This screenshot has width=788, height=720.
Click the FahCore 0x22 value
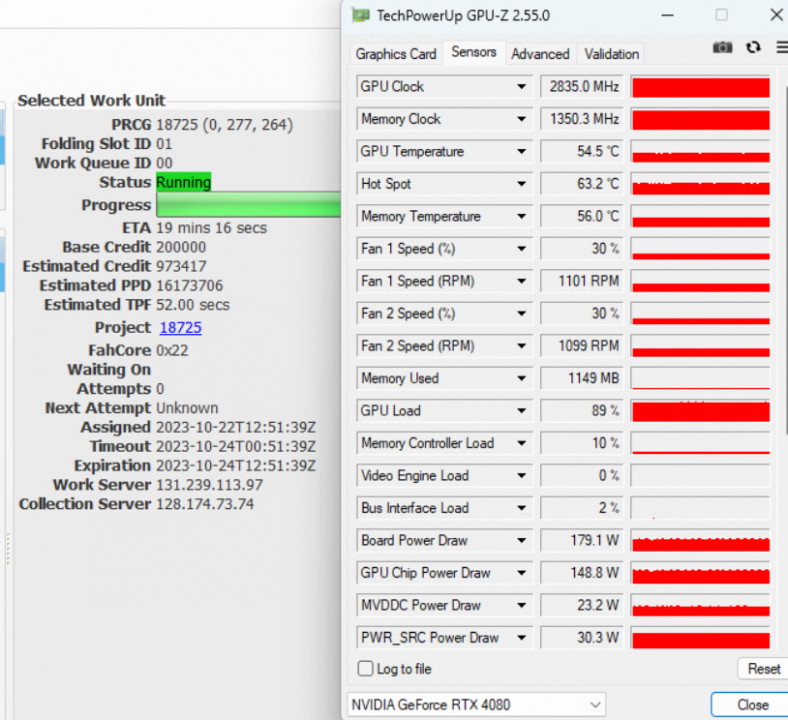[172, 350]
